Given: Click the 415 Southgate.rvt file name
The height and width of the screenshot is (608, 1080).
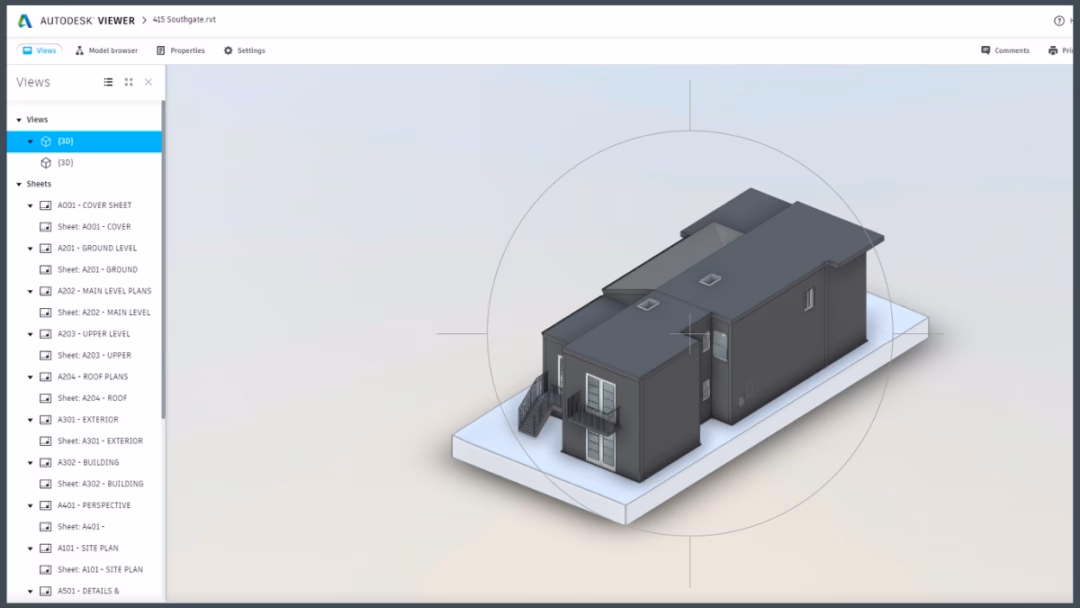Looking at the screenshot, I should pyautogui.click(x=183, y=20).
